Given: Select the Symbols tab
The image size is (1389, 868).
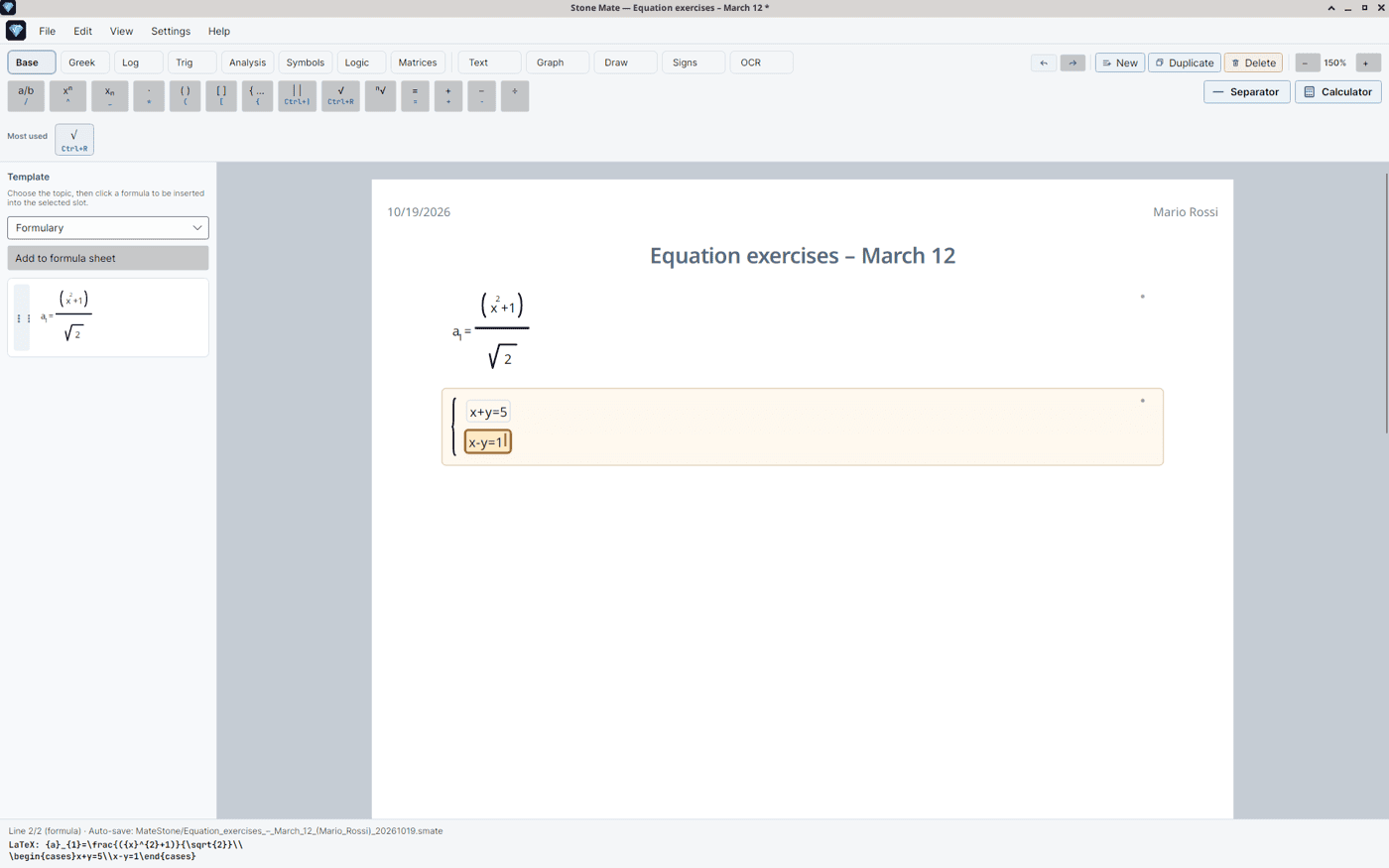Looking at the screenshot, I should pyautogui.click(x=306, y=62).
